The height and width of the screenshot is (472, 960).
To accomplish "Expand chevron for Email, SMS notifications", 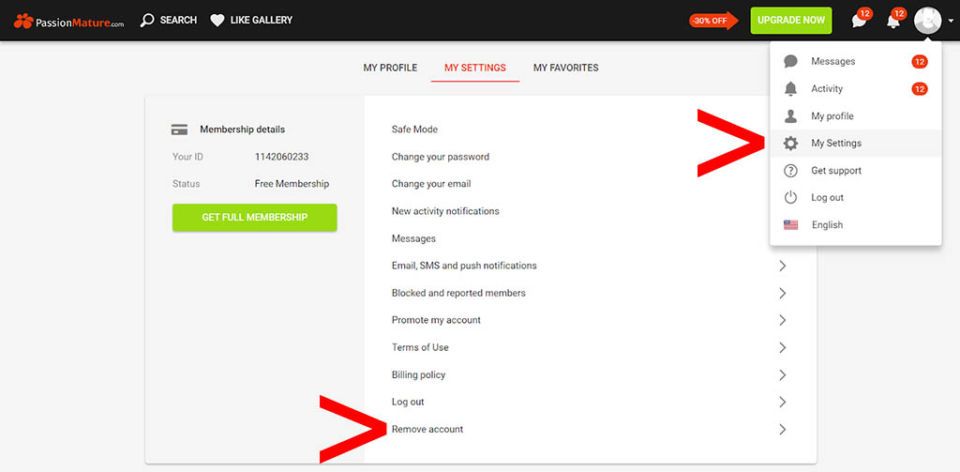I will pos(782,266).
